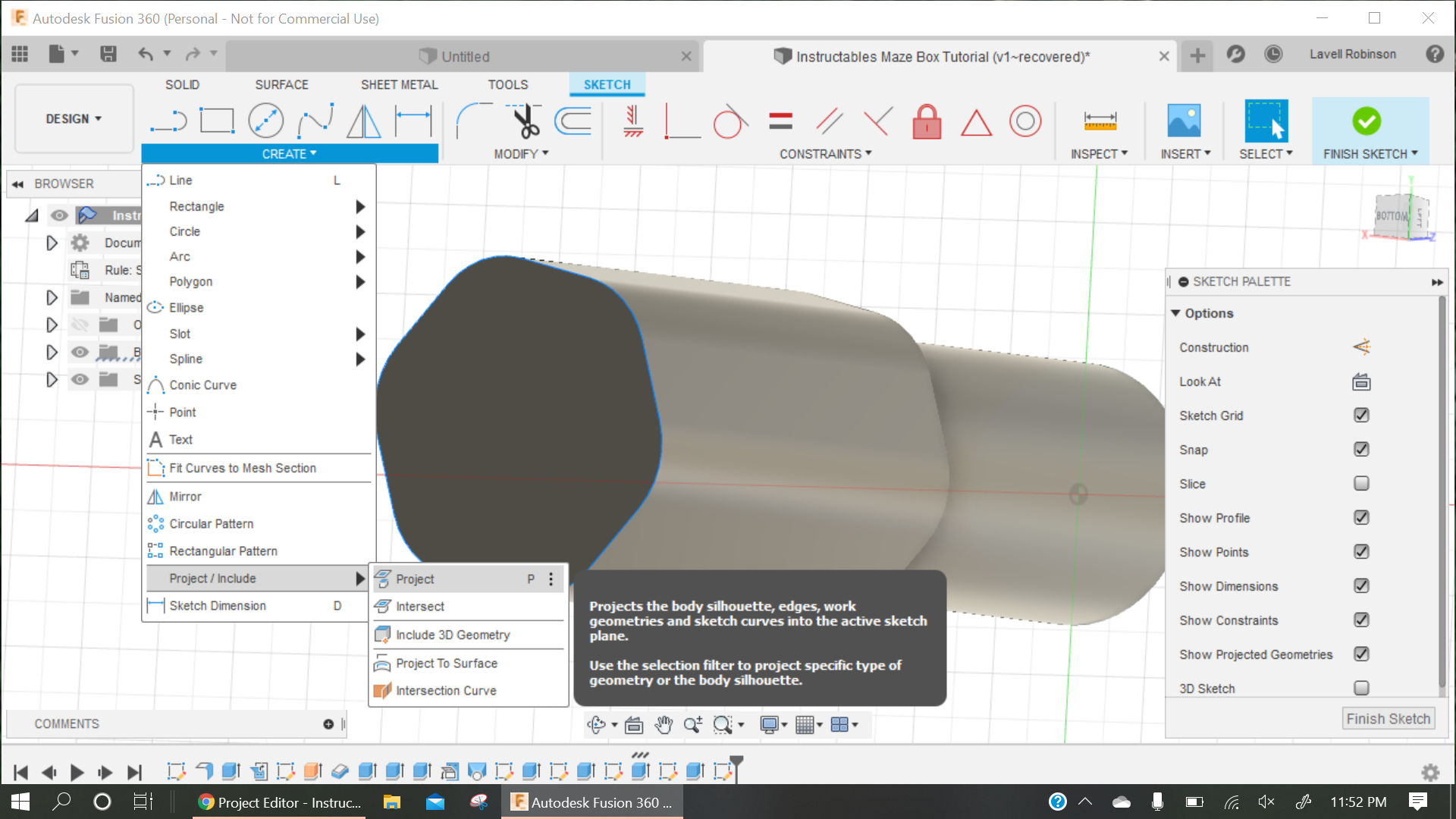Click the timeline Play button

(x=77, y=772)
